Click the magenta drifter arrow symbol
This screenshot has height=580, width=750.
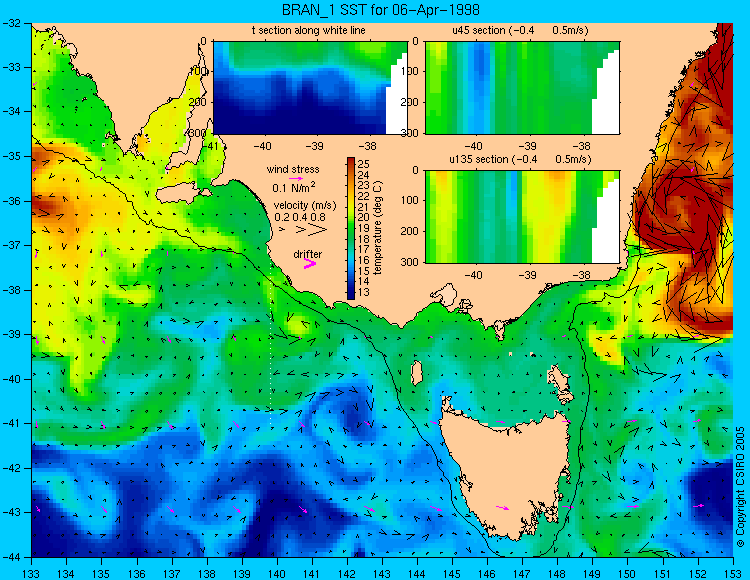point(310,263)
